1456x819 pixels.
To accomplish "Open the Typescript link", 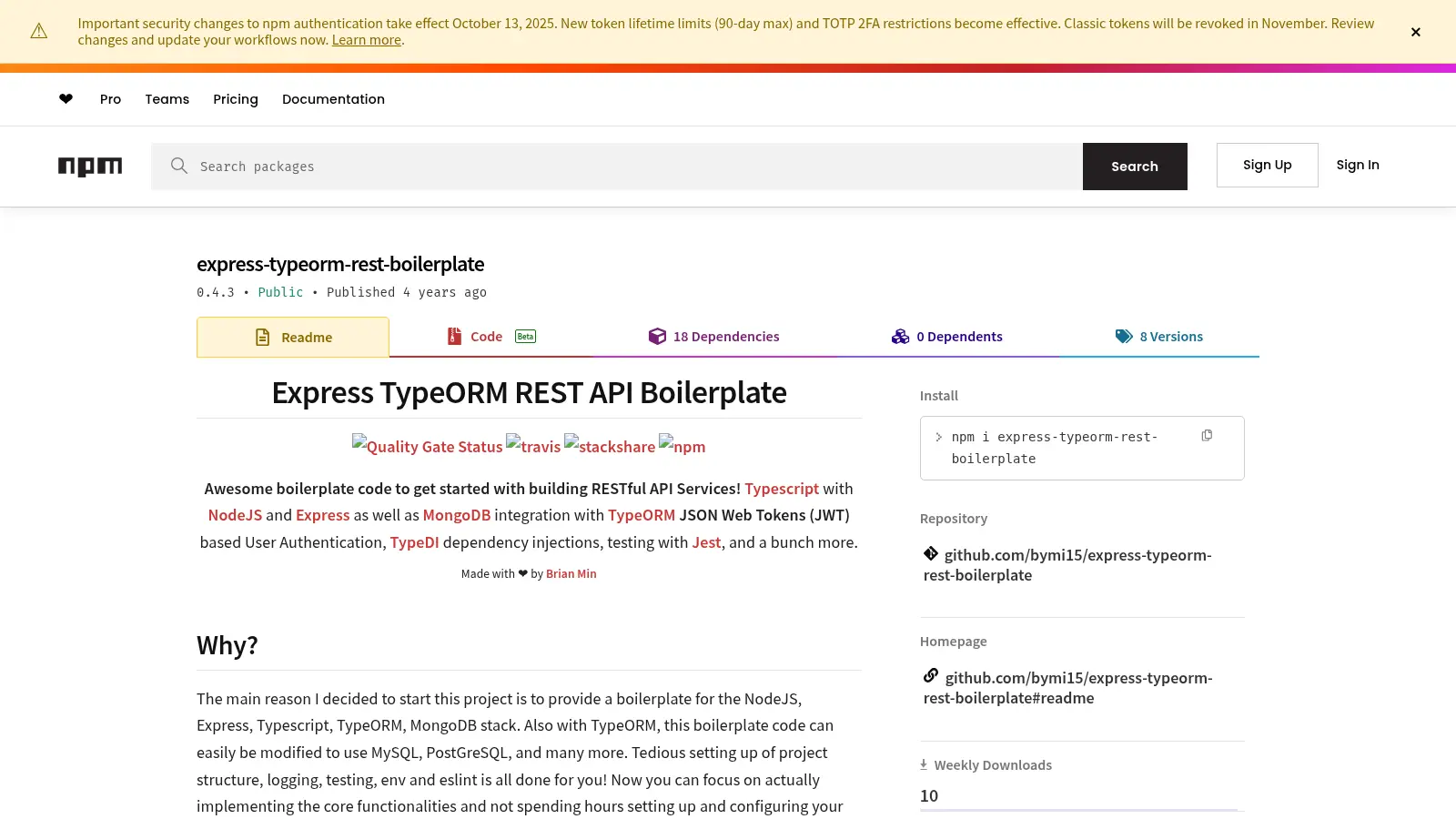I will pos(782,489).
